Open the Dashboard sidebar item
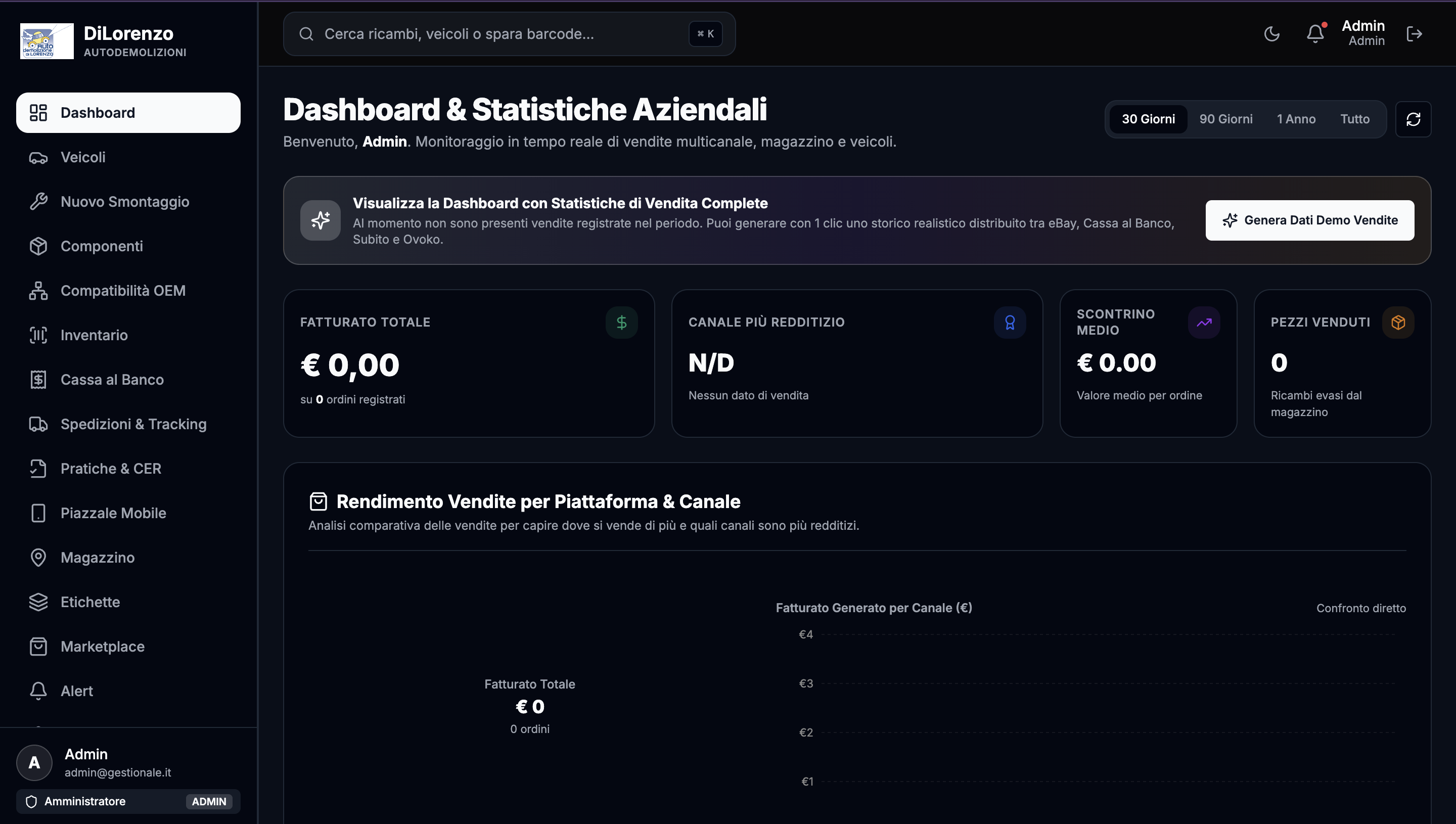Screen dimensions: 1456x824 click(128, 113)
